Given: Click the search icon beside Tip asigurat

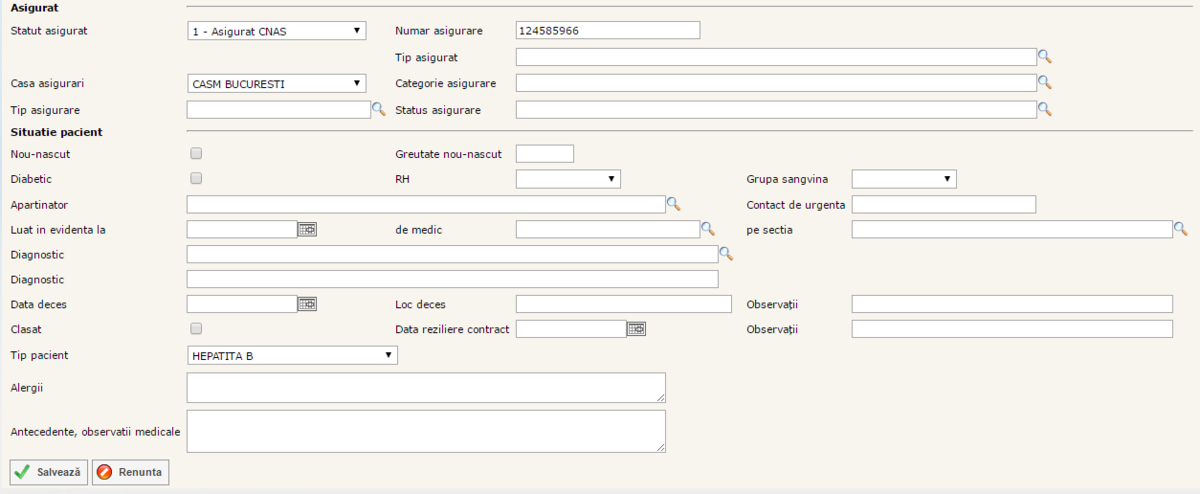Looking at the screenshot, I should 1045,57.
